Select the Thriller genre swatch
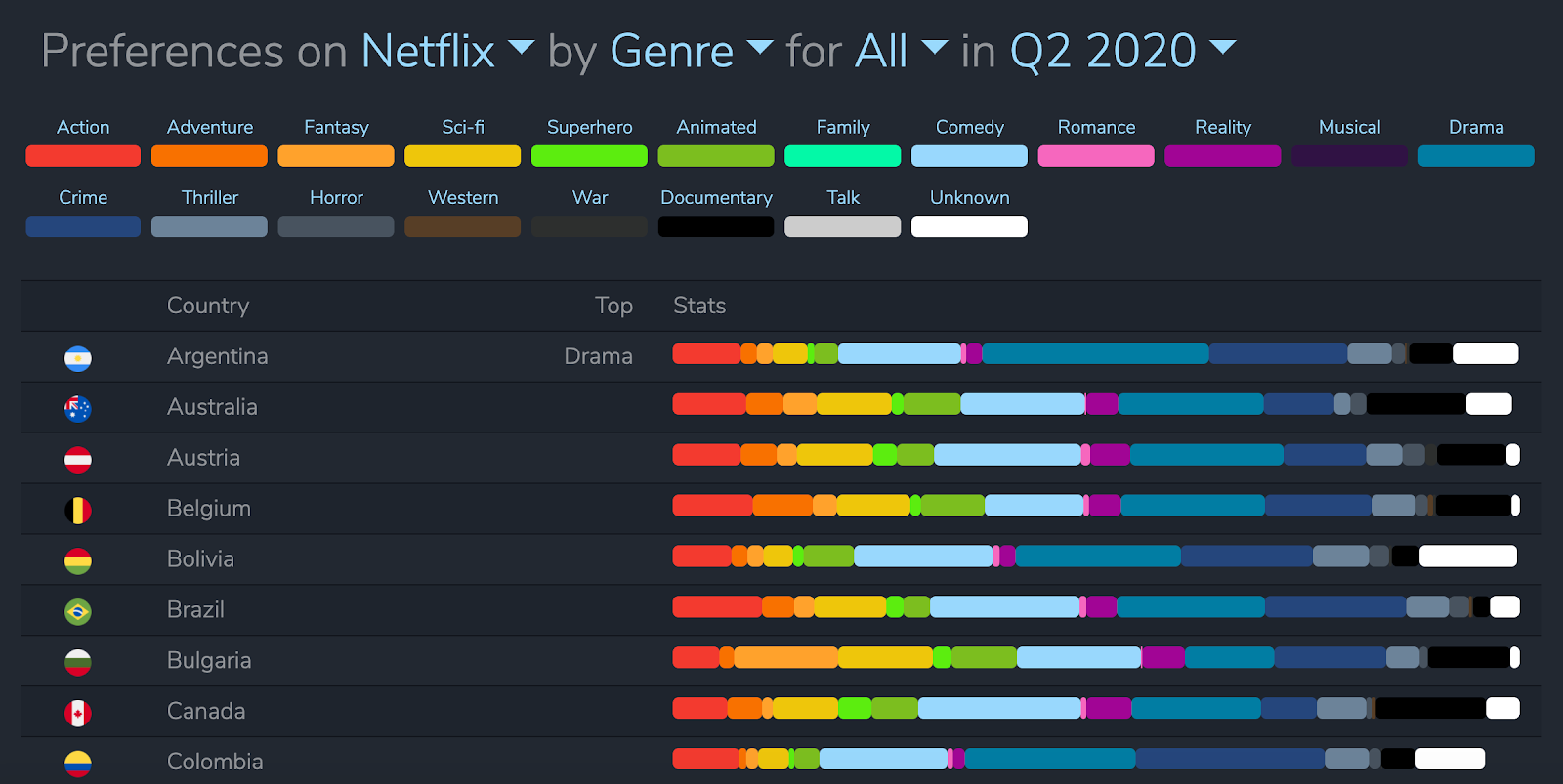This screenshot has width=1563, height=784. [x=209, y=227]
